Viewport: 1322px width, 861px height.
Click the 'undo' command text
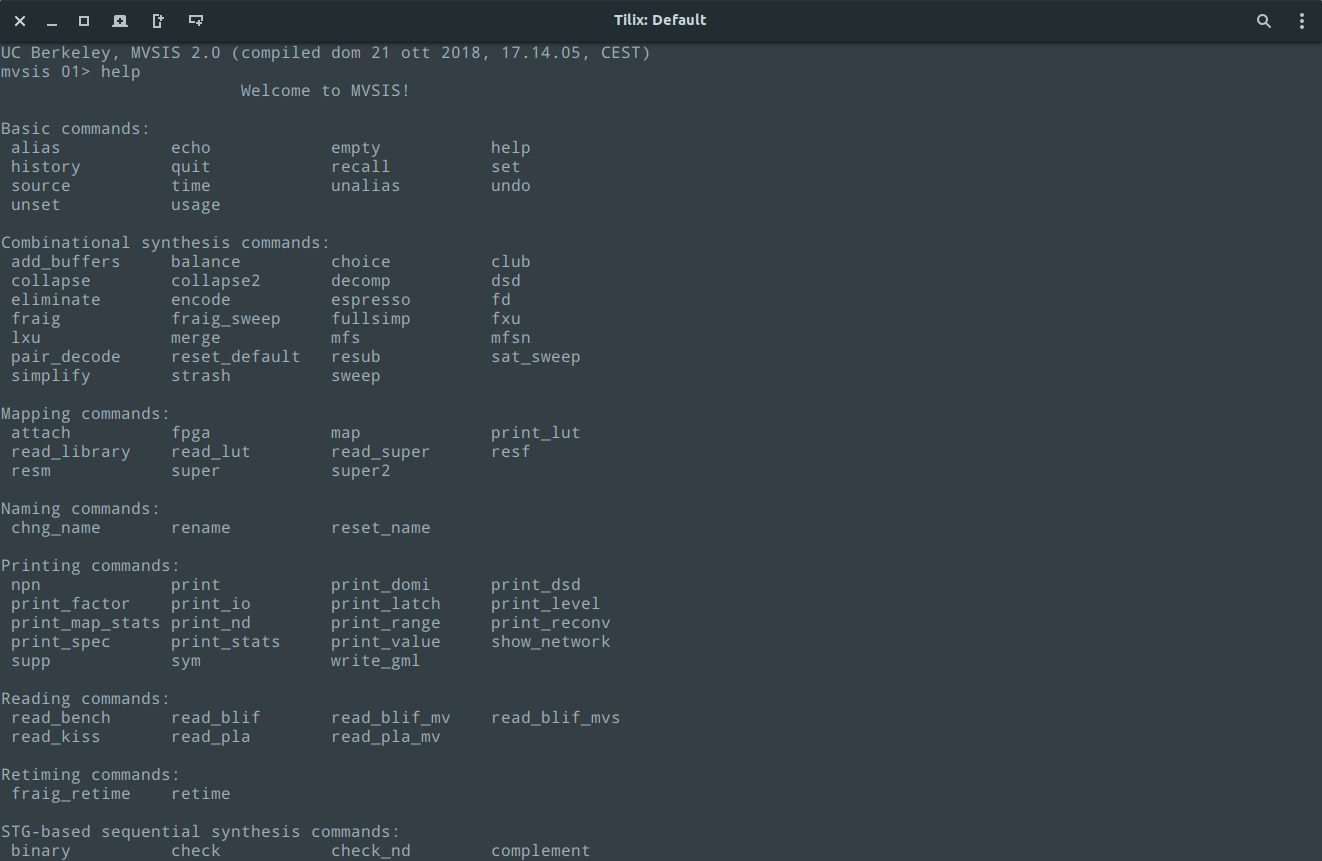click(511, 186)
